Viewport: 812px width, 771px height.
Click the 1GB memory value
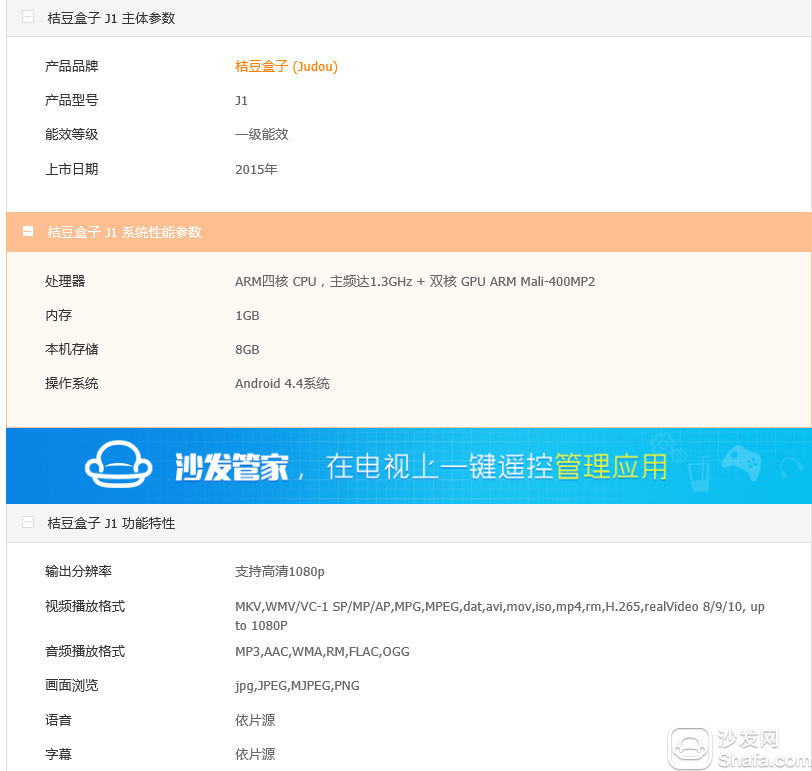pos(247,316)
